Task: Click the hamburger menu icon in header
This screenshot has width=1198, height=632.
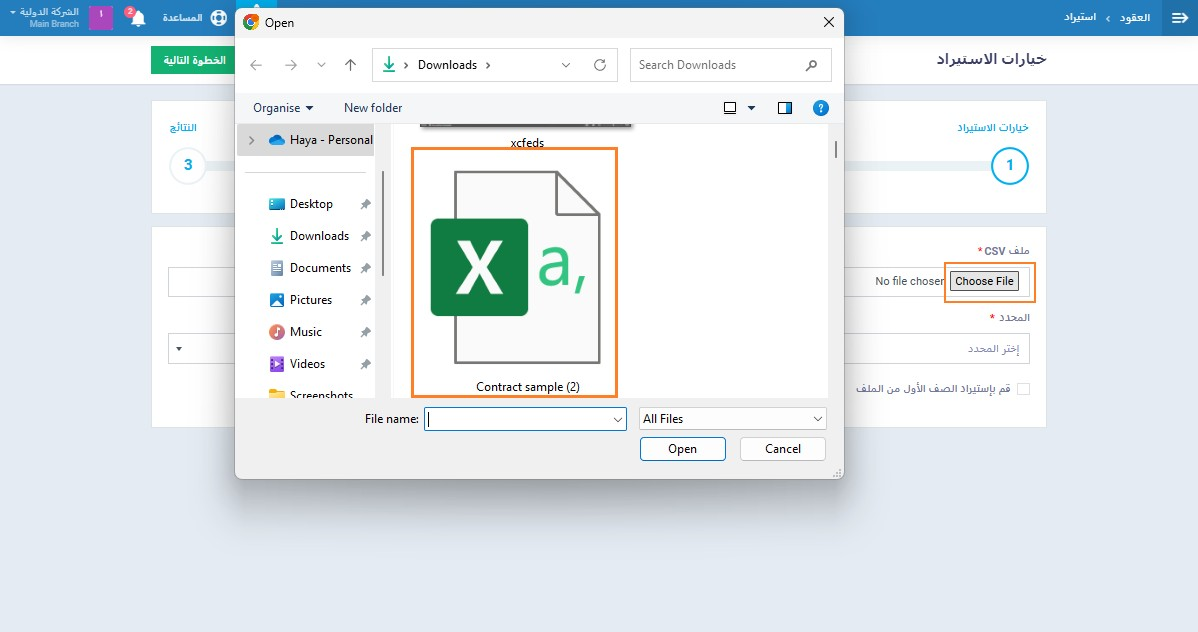Action: click(1179, 18)
